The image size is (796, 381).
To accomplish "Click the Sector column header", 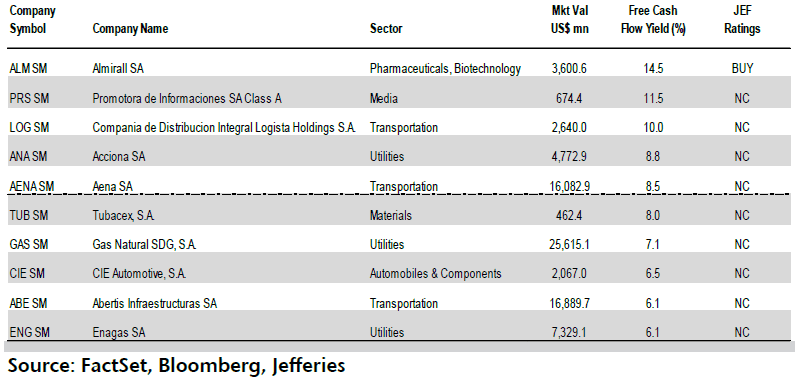I will tap(386, 29).
